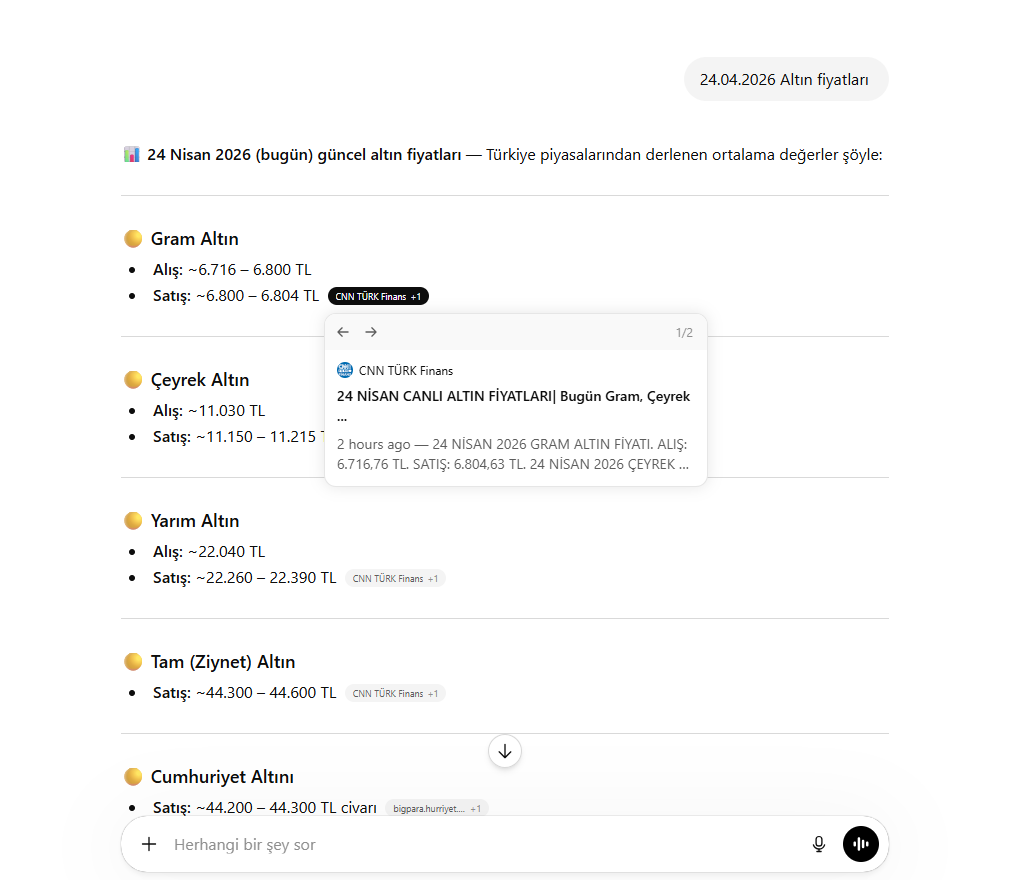Screen dimensions: 1010x880
Task: Start voice mode with the waveform button
Action: pyautogui.click(x=861, y=844)
